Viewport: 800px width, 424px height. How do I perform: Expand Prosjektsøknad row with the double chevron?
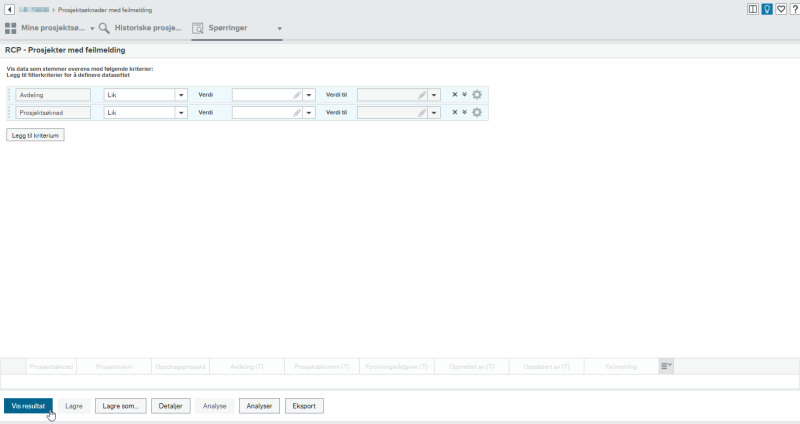click(x=464, y=112)
